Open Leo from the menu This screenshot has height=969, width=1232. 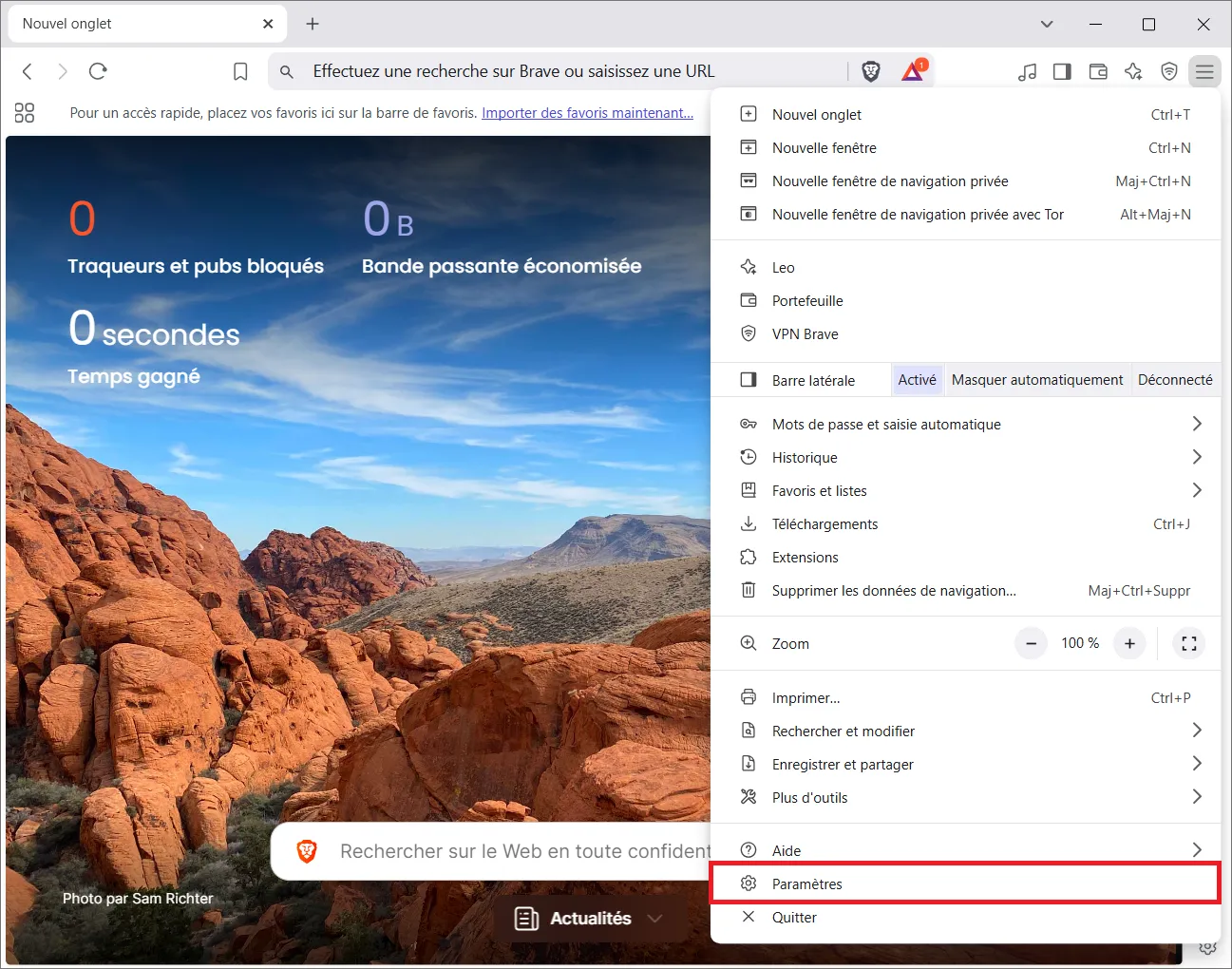pos(965,267)
